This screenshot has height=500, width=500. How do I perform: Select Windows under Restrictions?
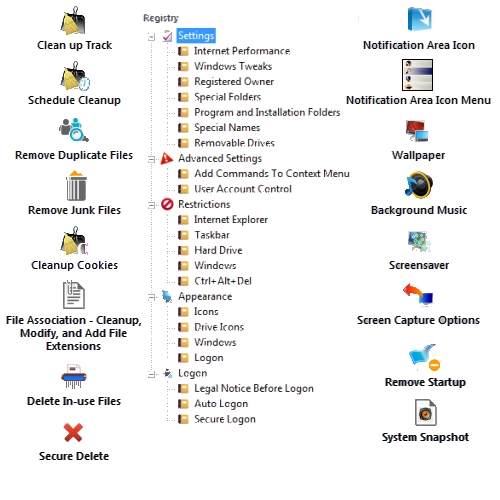point(215,266)
